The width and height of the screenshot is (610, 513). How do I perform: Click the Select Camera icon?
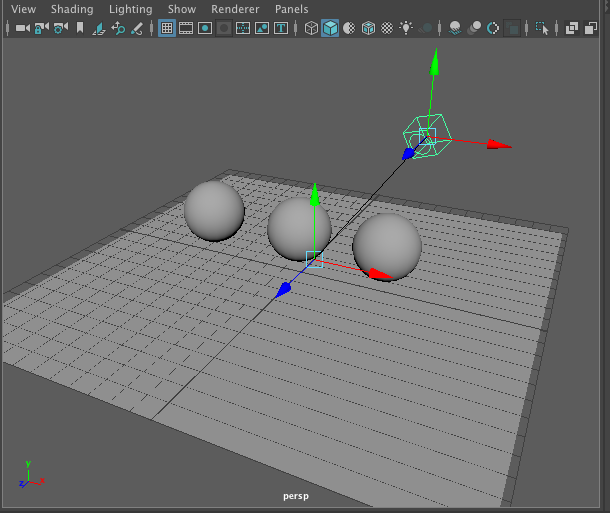[22, 28]
